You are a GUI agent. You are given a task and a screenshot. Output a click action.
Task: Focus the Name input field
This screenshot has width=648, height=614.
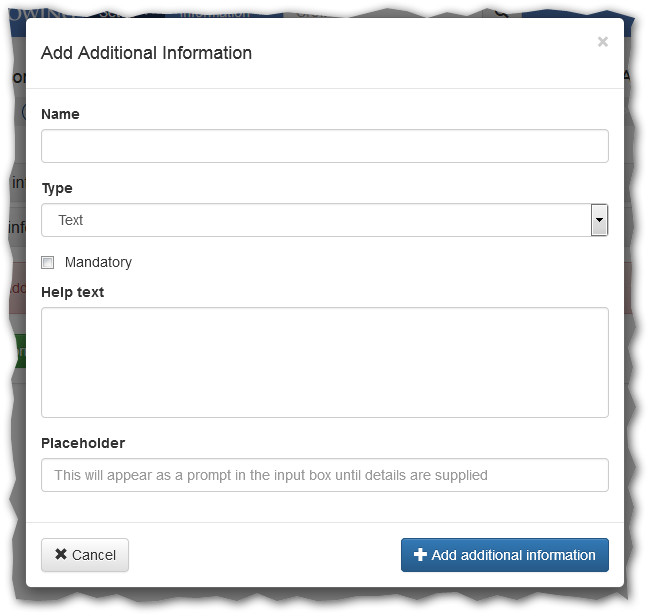[x=324, y=146]
